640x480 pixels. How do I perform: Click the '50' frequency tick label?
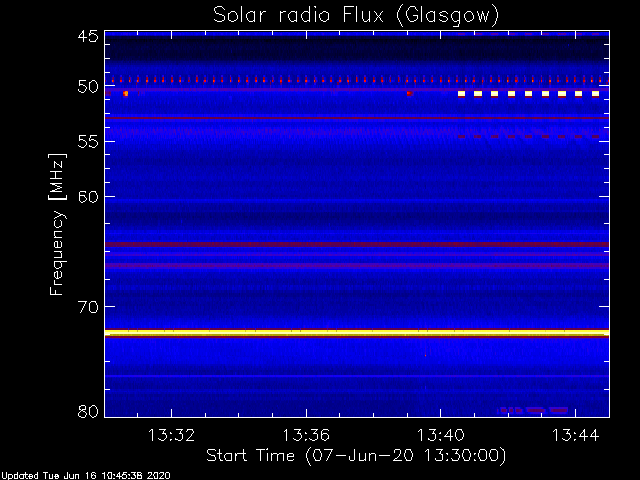[88, 87]
